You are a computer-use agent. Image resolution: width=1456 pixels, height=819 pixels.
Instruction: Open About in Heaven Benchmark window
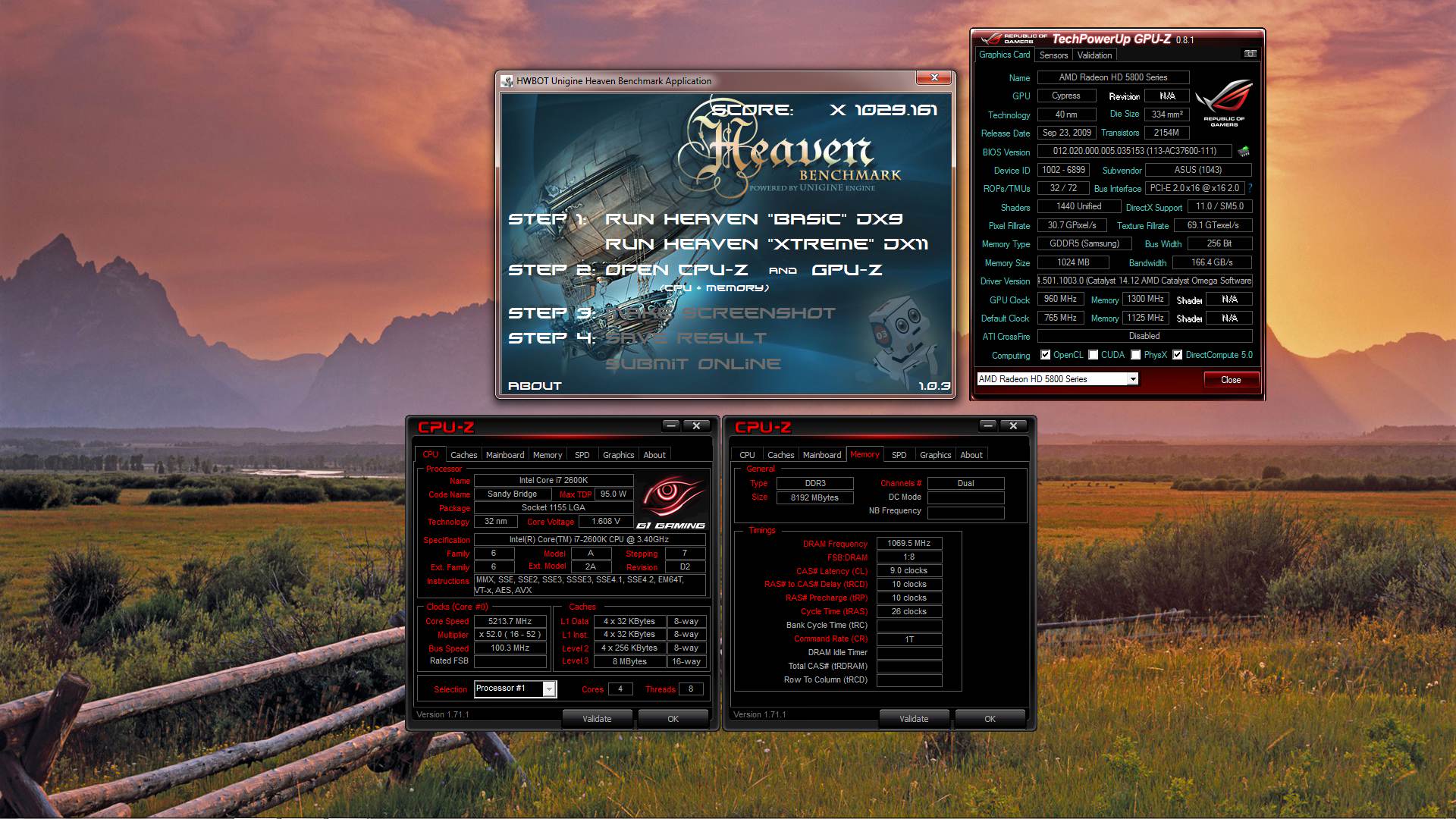535,386
